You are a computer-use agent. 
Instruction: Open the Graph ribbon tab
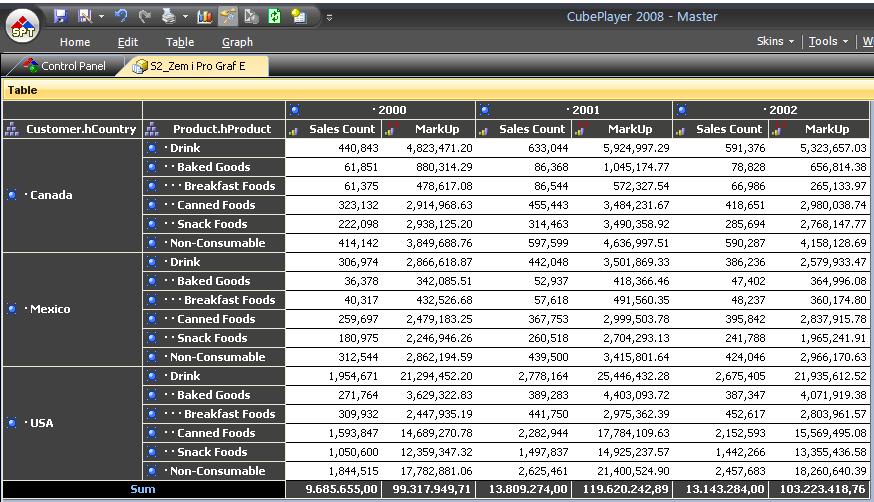pos(237,42)
